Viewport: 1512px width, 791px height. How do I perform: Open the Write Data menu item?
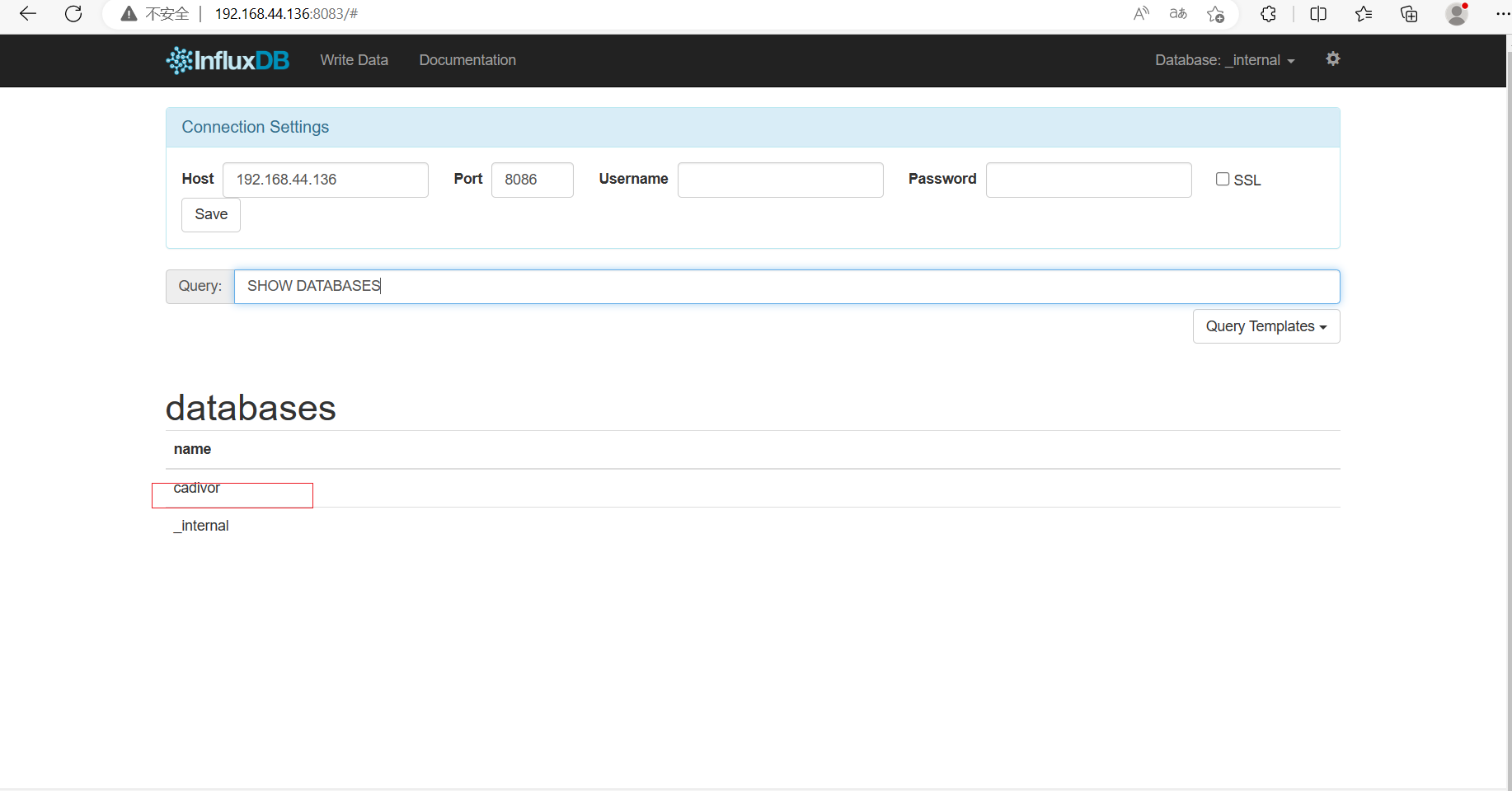click(355, 60)
